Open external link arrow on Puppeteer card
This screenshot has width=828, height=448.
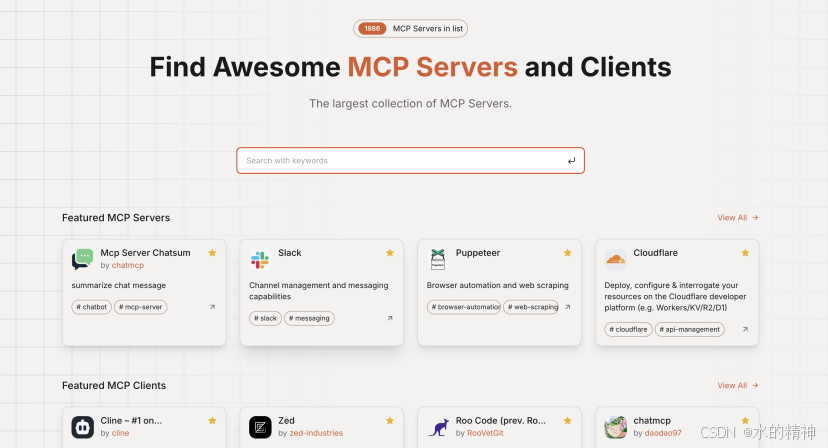[x=568, y=307]
